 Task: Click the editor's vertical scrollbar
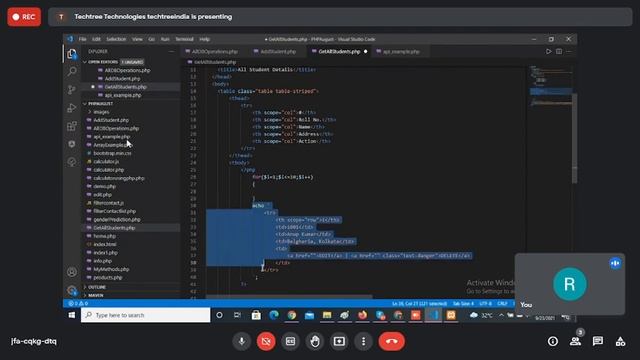[x=575, y=139]
